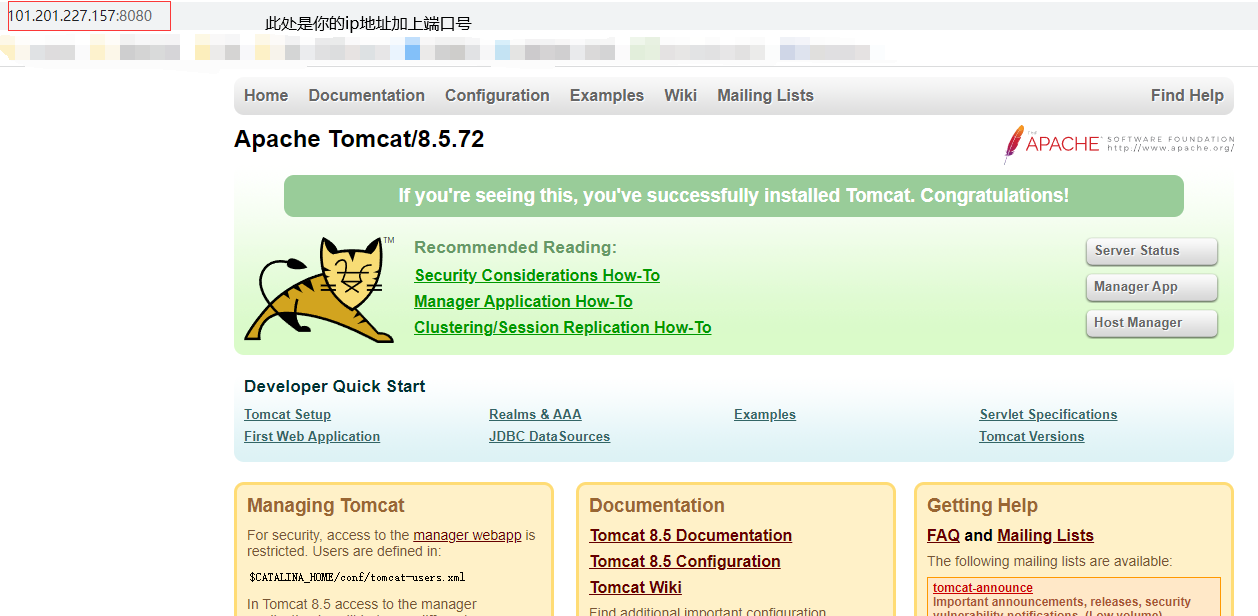Click the Host Manager button
The width and height of the screenshot is (1258, 616).
point(1152,323)
